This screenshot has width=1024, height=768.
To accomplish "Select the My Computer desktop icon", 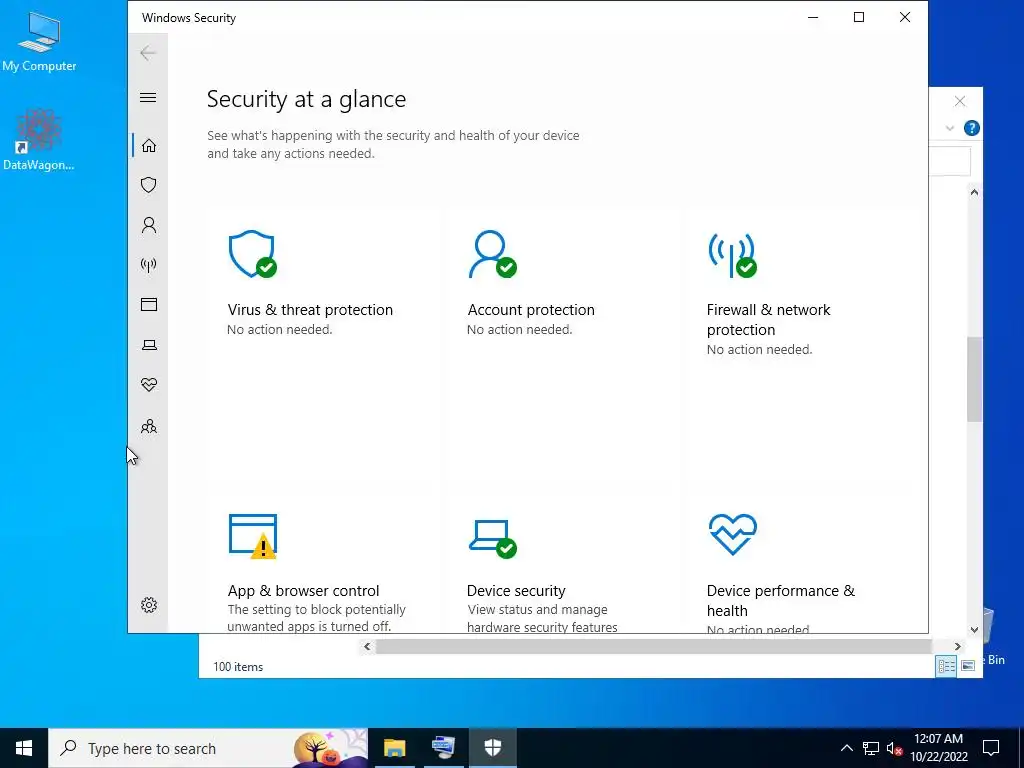I will tap(39, 42).
